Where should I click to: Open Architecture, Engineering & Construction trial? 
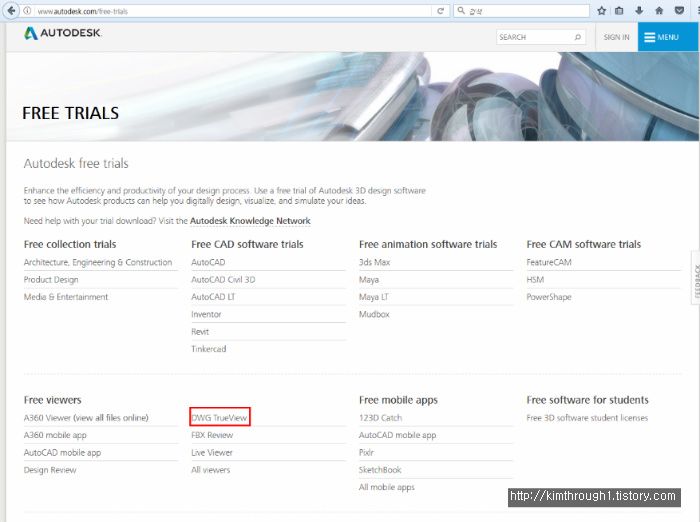[x=98, y=262]
